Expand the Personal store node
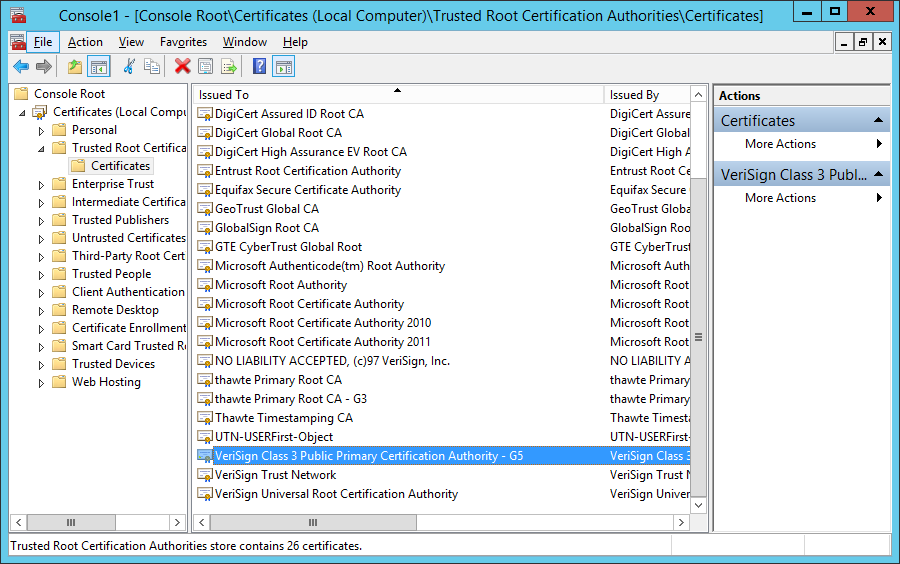 point(41,131)
